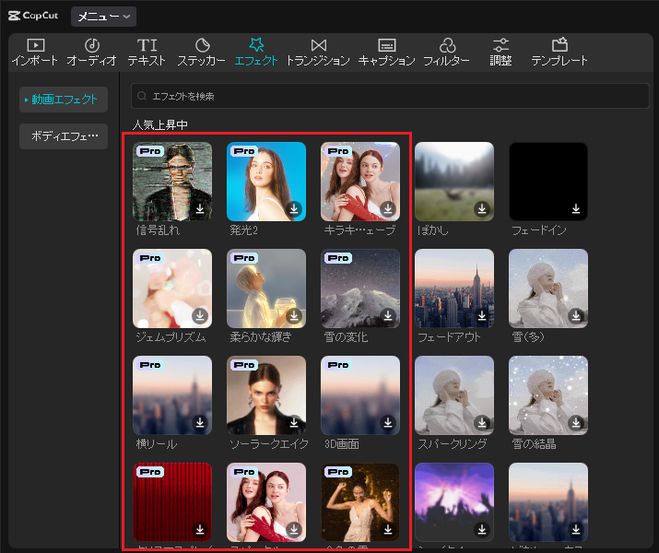Select the テキスト text tool

point(147,52)
